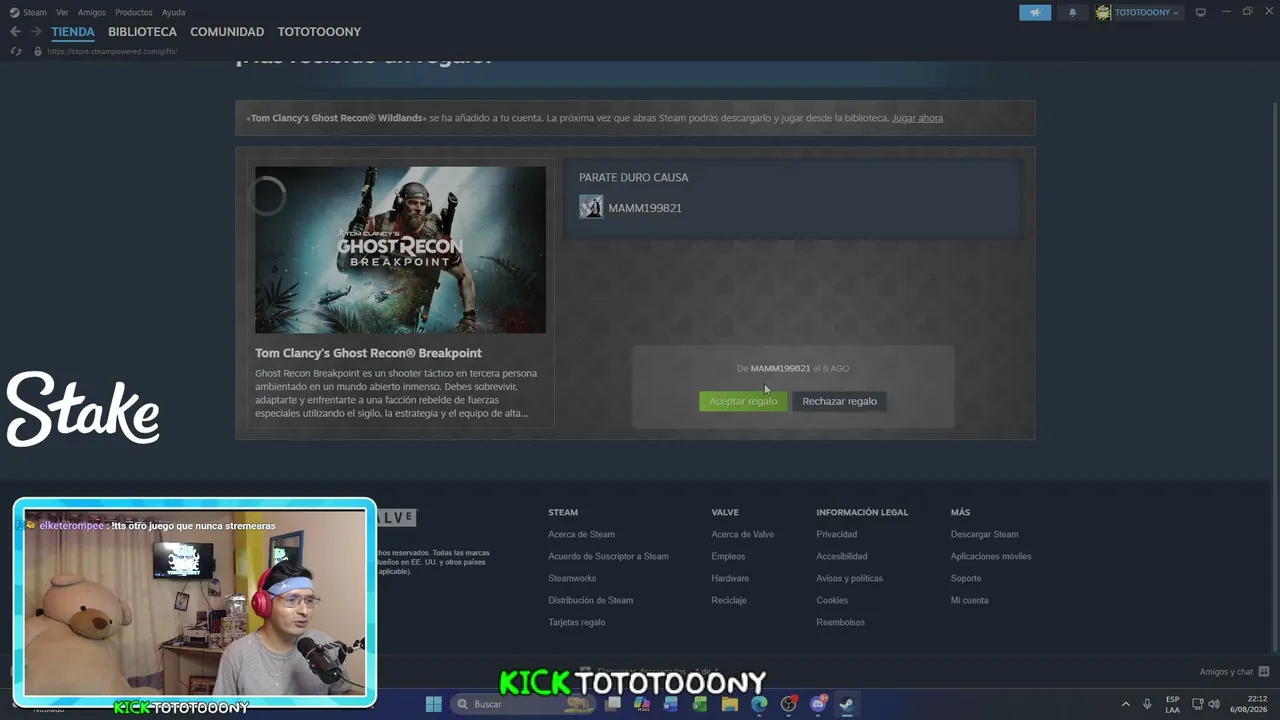
Task: Switch to the TIENDA tab
Action: point(73,32)
